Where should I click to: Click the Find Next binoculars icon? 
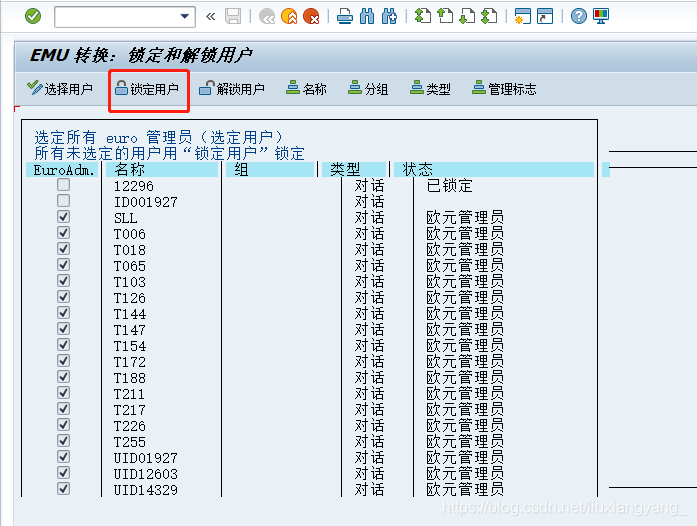389,16
